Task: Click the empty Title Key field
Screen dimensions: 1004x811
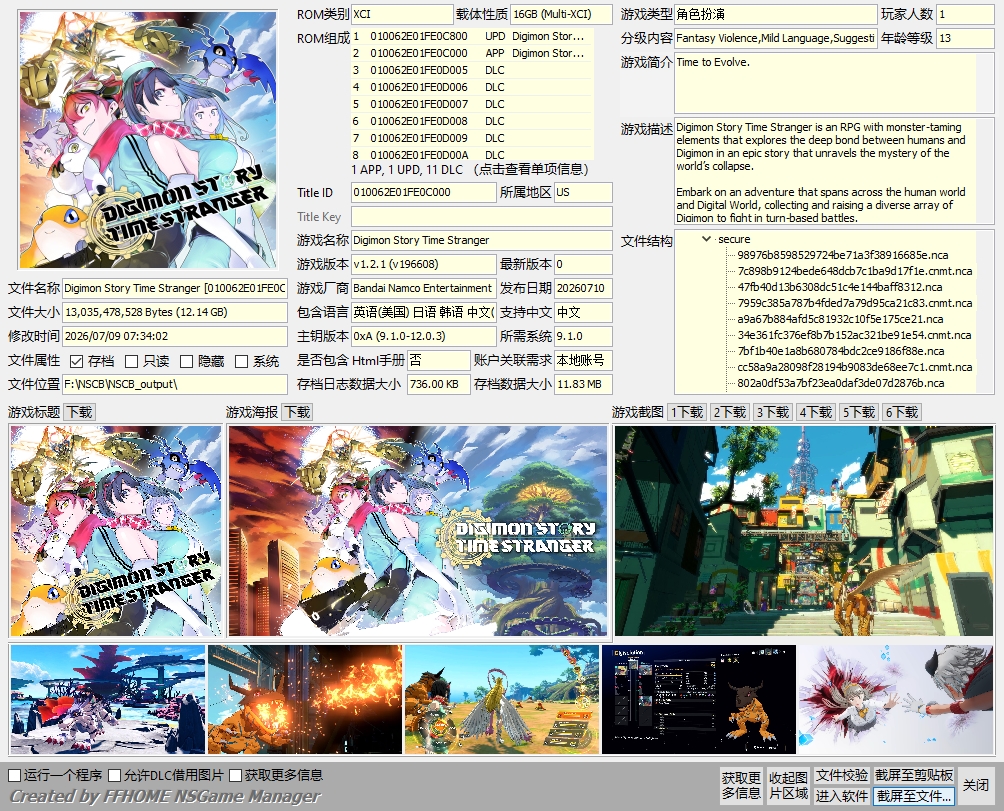Action: pos(482,216)
